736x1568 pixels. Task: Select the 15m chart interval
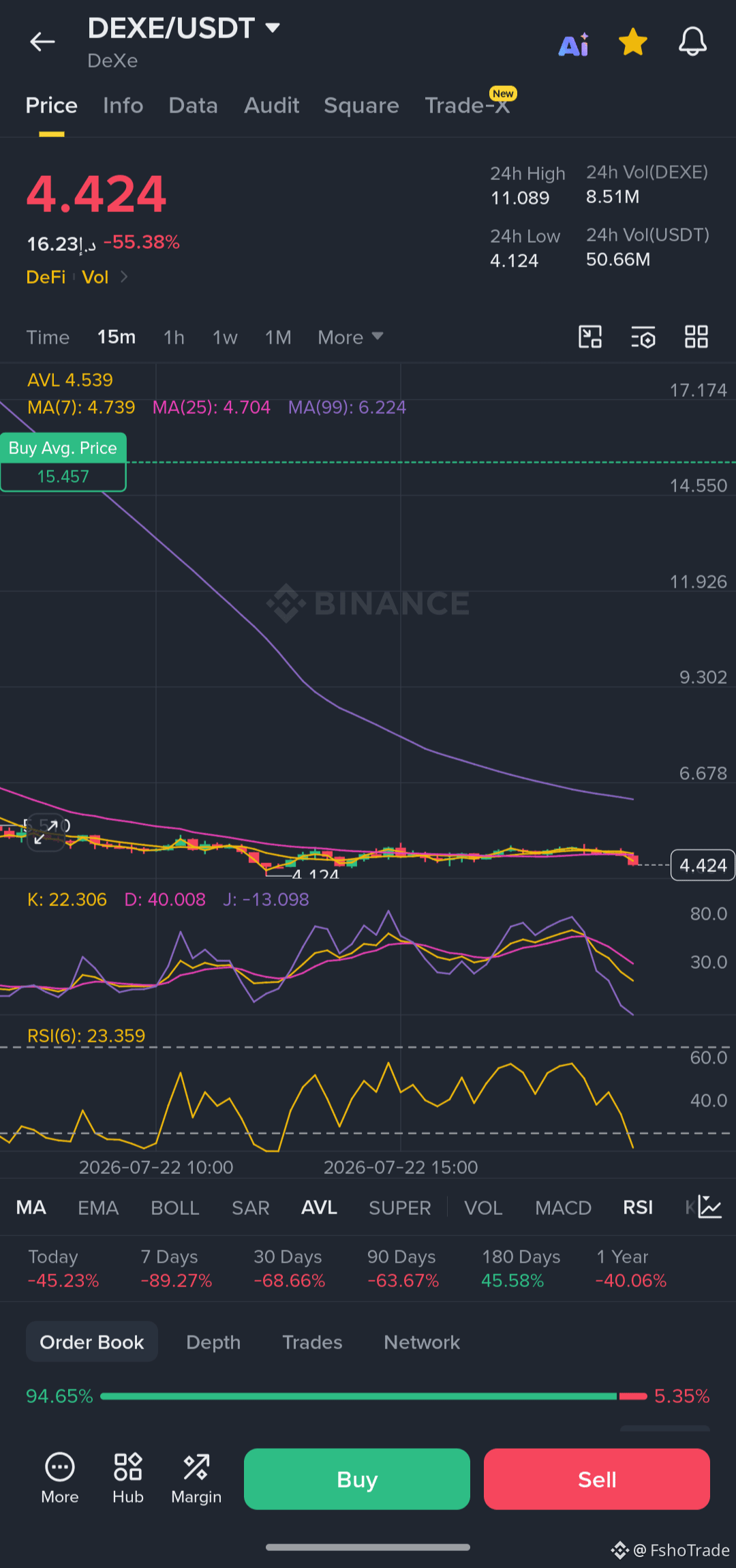pyautogui.click(x=117, y=337)
